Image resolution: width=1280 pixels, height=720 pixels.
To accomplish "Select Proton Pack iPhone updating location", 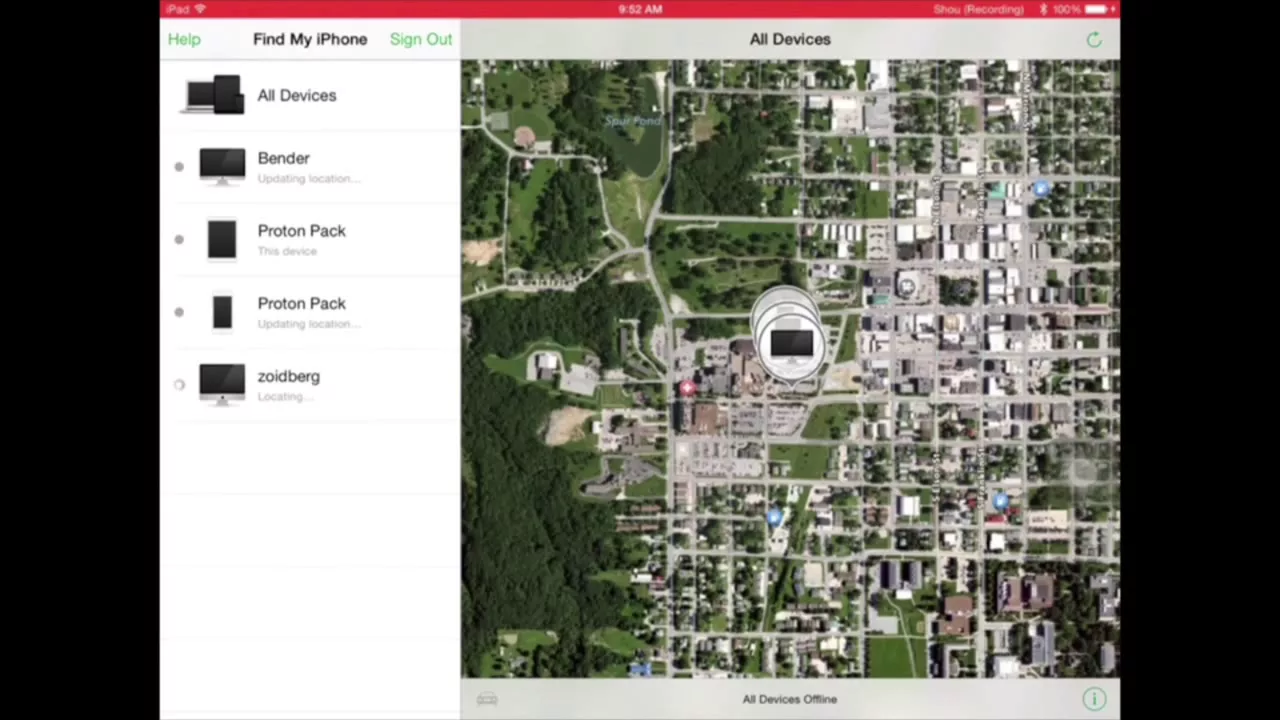I will 310,312.
